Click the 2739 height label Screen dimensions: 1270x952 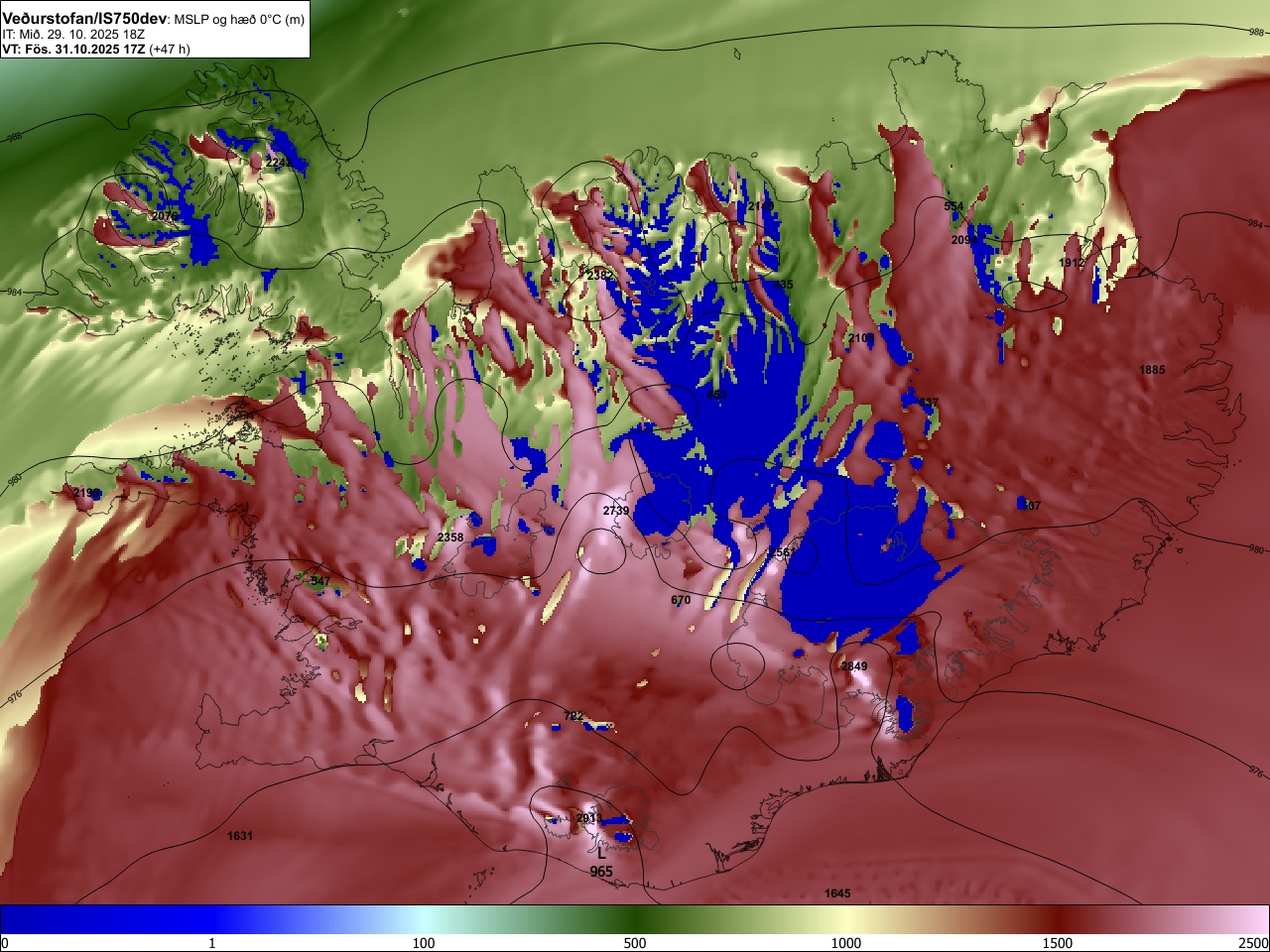click(616, 511)
